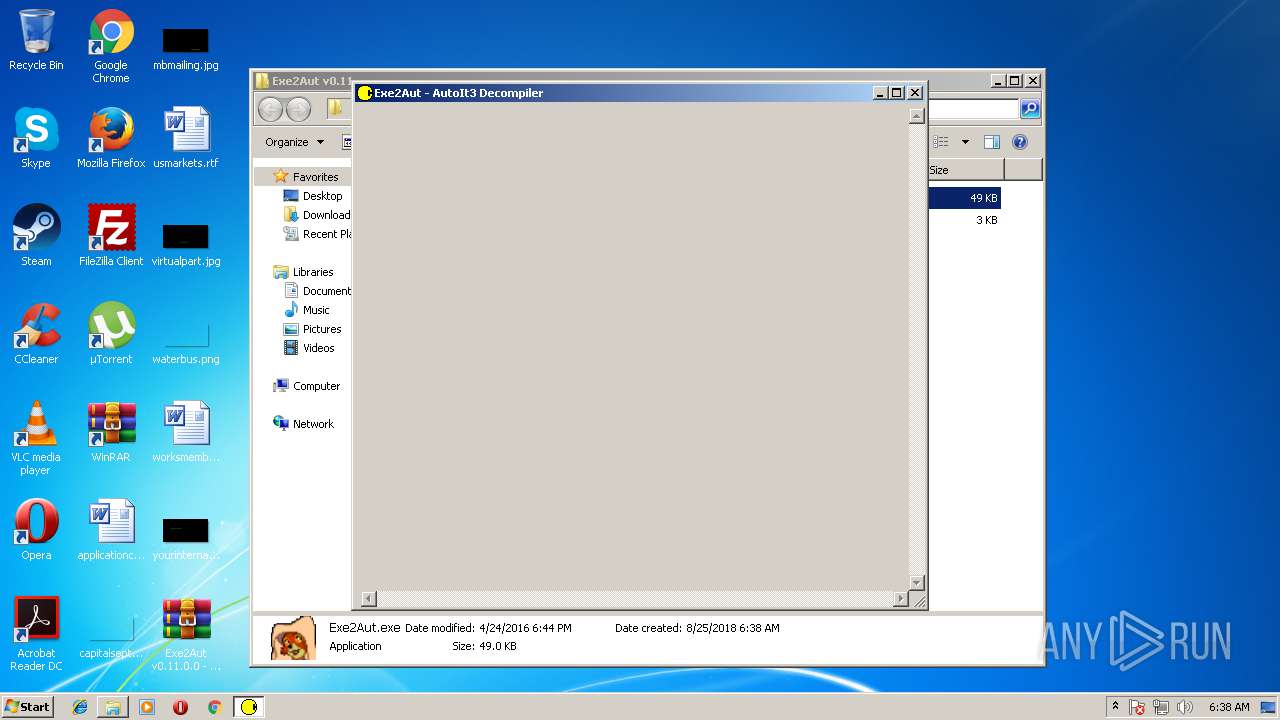Click scroll left arrow in Exe2Aut window
The height and width of the screenshot is (720, 1280).
368,599
